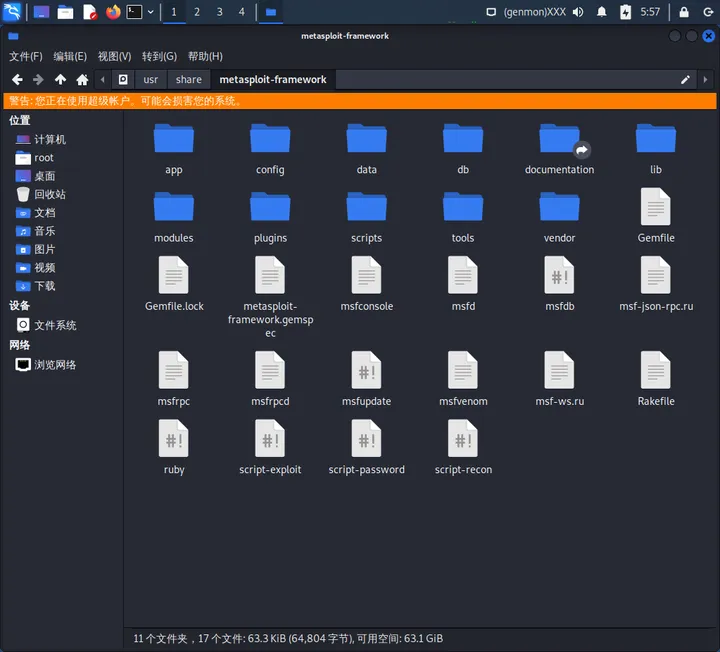Go to parent folder with up arrow
This screenshot has height=652, width=720.
point(60,79)
